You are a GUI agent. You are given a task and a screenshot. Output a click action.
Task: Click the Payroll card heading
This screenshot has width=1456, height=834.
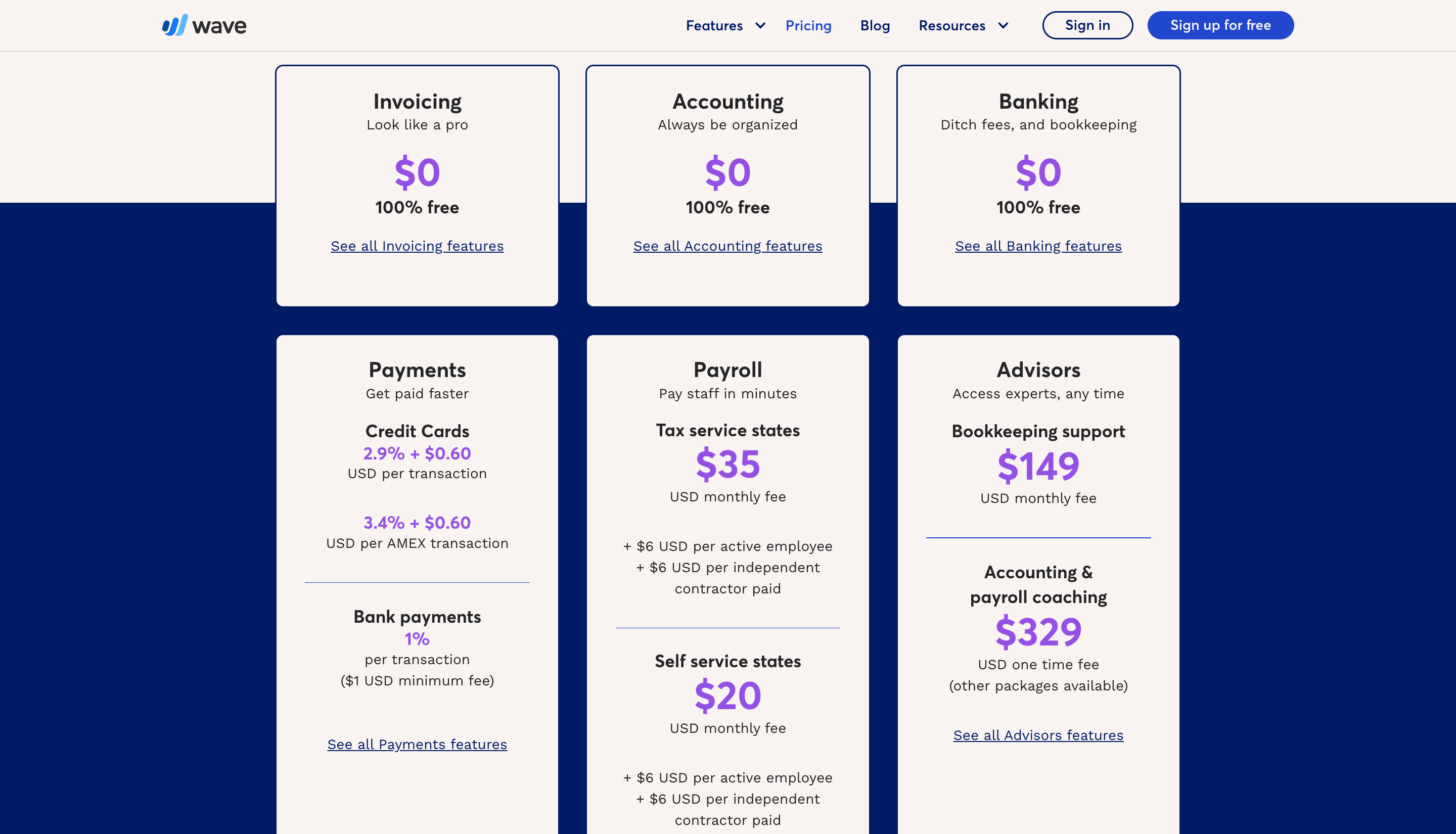coord(727,370)
